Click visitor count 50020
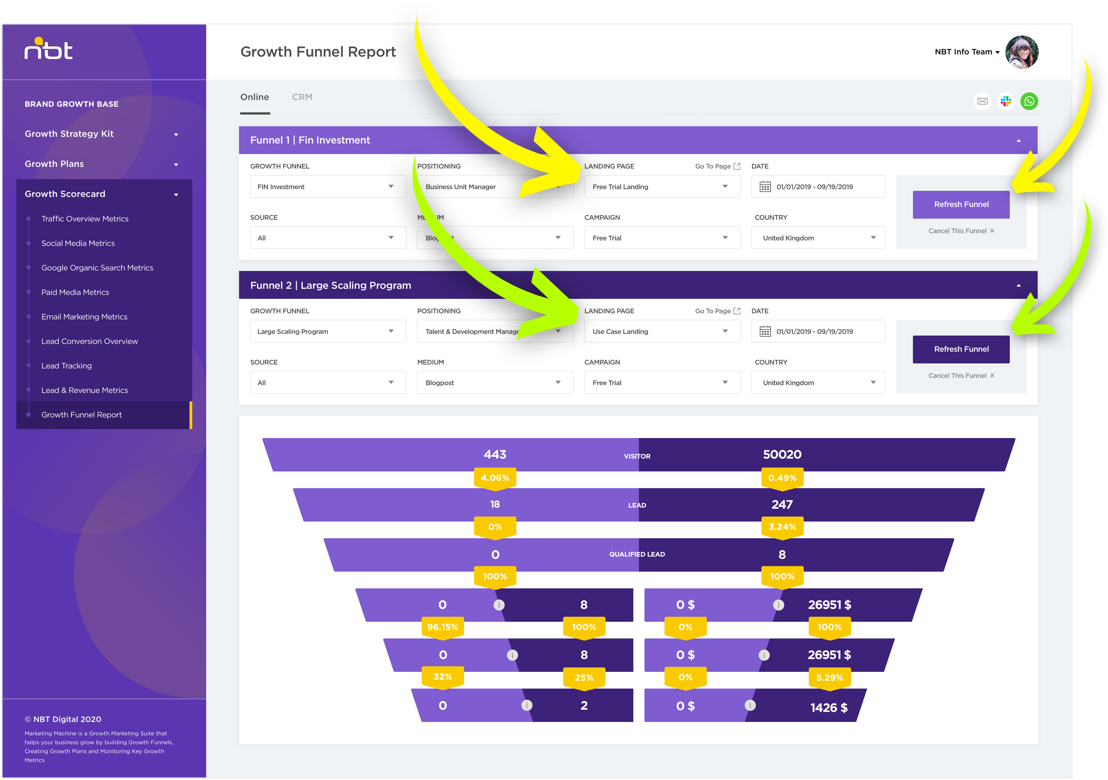Image resolution: width=1108 pixels, height=780 pixels. coord(782,454)
